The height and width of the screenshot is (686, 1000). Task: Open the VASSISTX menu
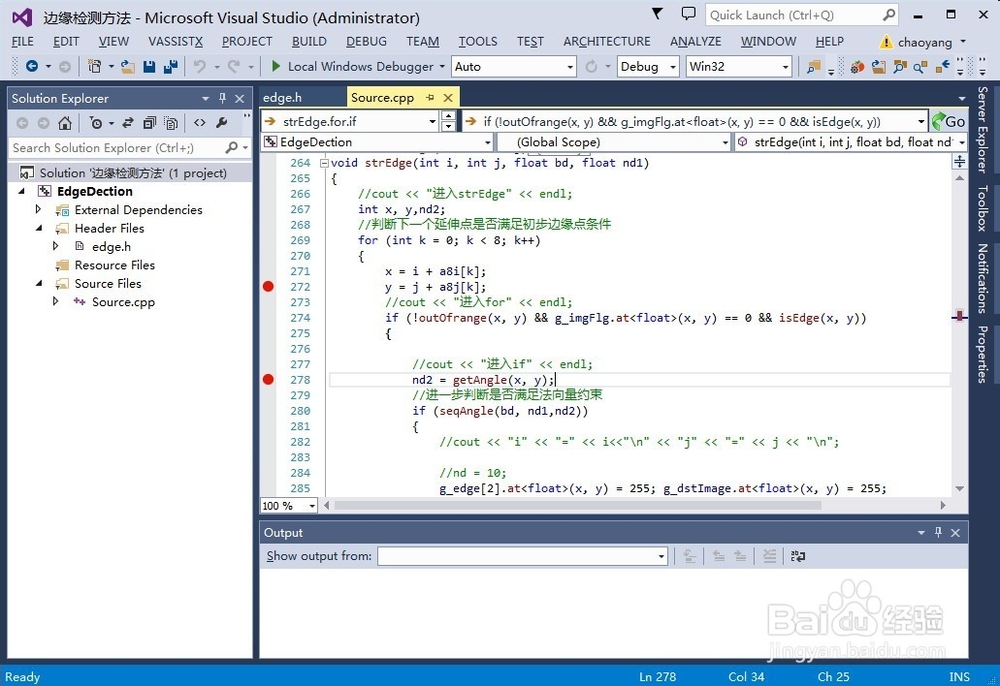(175, 41)
